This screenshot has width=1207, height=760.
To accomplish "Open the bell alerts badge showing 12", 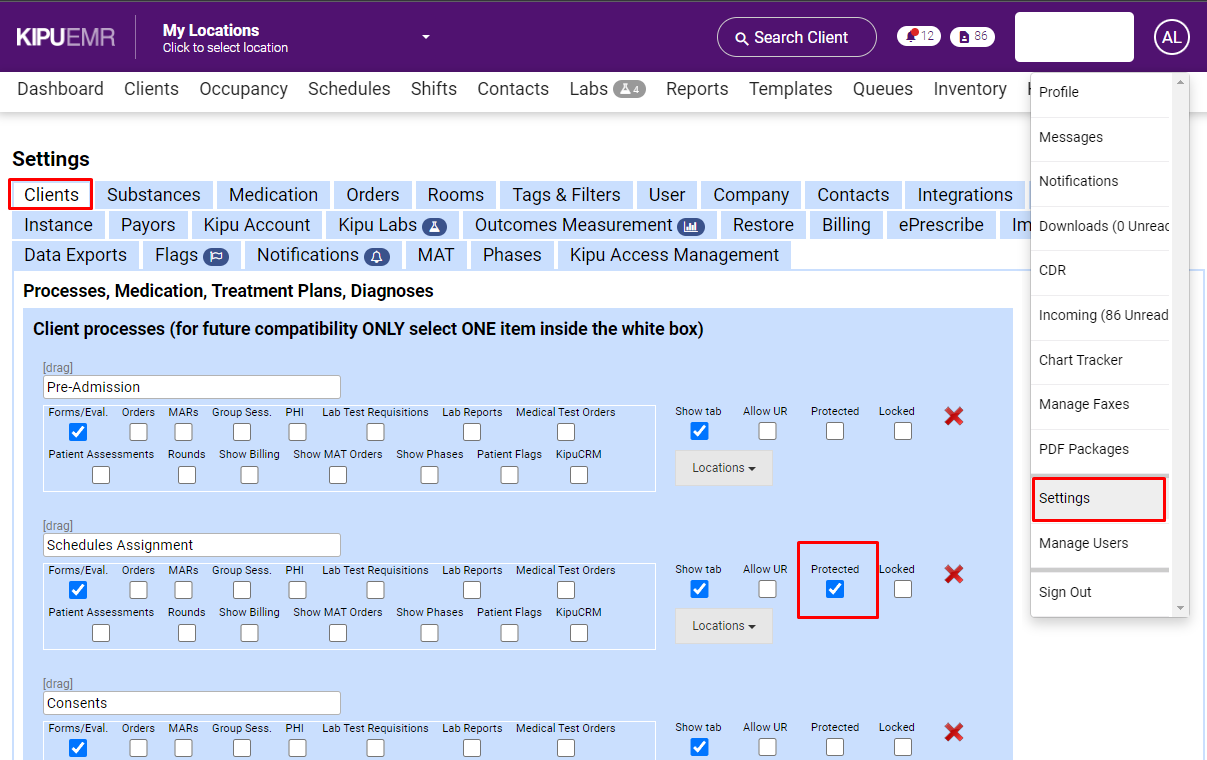I will coord(919,37).
